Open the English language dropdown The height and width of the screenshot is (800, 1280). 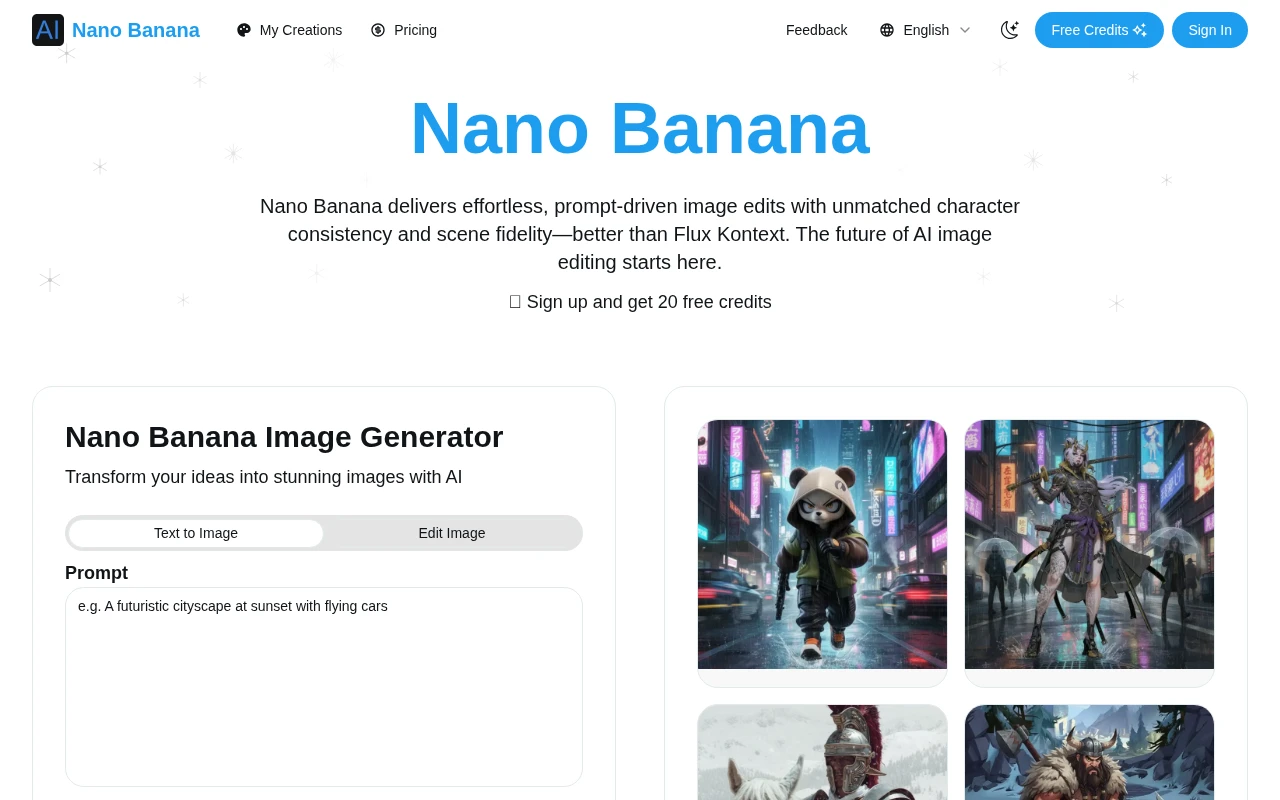point(926,30)
